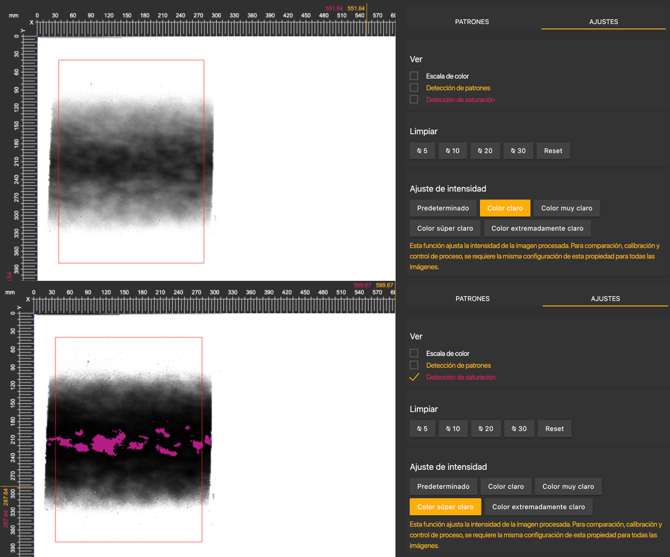Choose clean level 30 in lower panel
The height and width of the screenshot is (557, 670).
519,428
